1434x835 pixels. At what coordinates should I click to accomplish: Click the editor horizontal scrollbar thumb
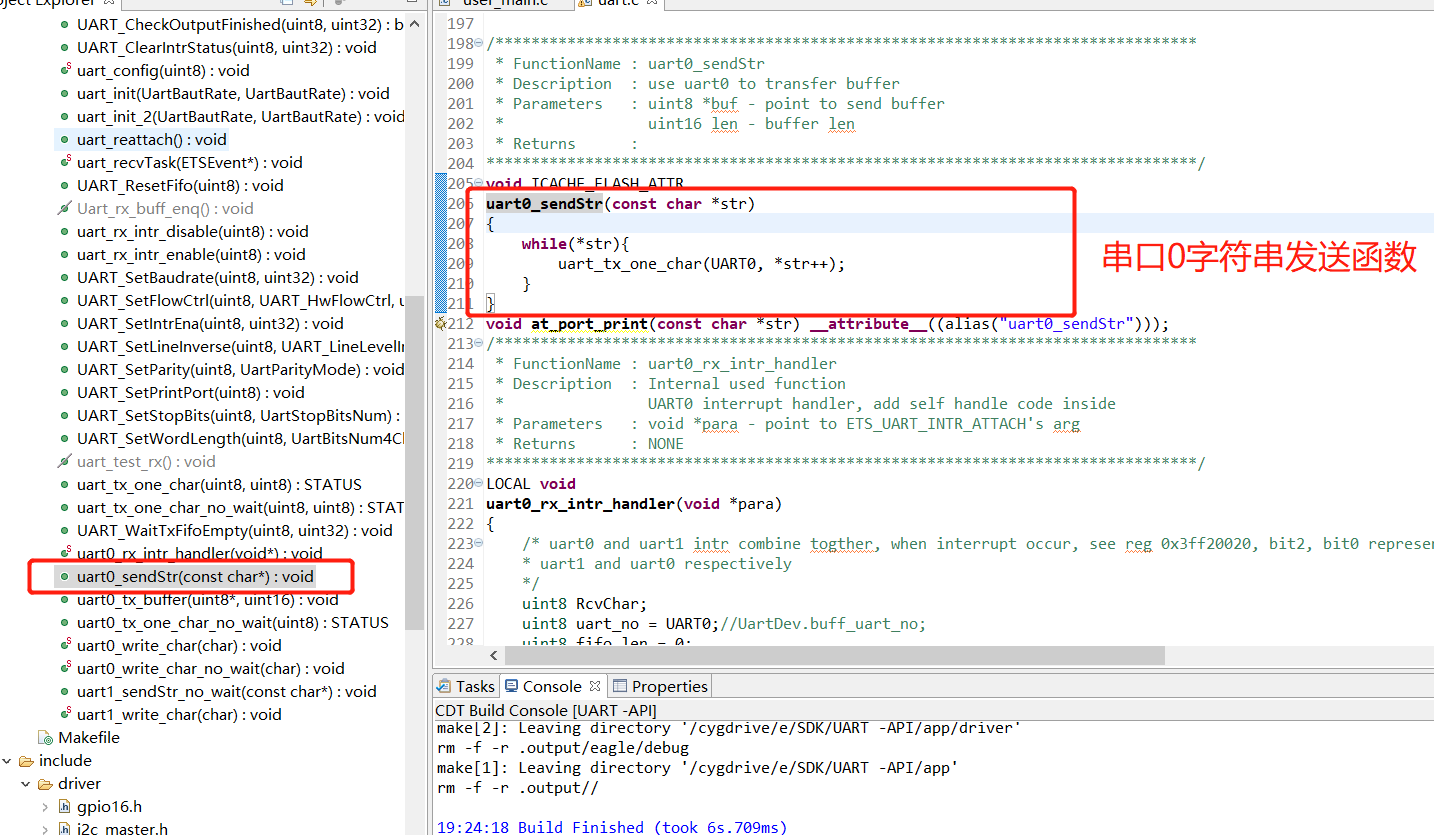point(835,655)
